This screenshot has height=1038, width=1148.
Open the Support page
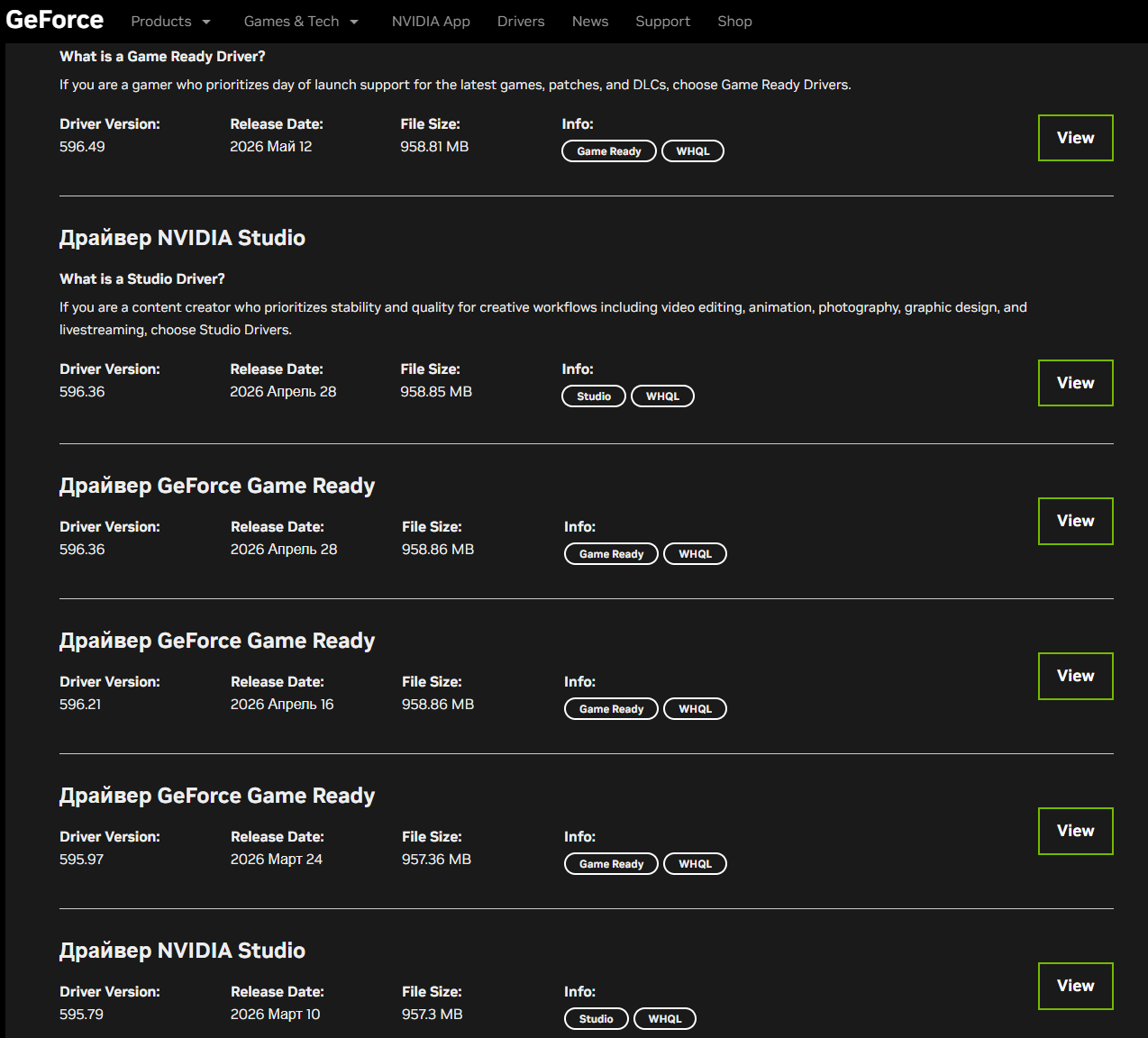(662, 21)
